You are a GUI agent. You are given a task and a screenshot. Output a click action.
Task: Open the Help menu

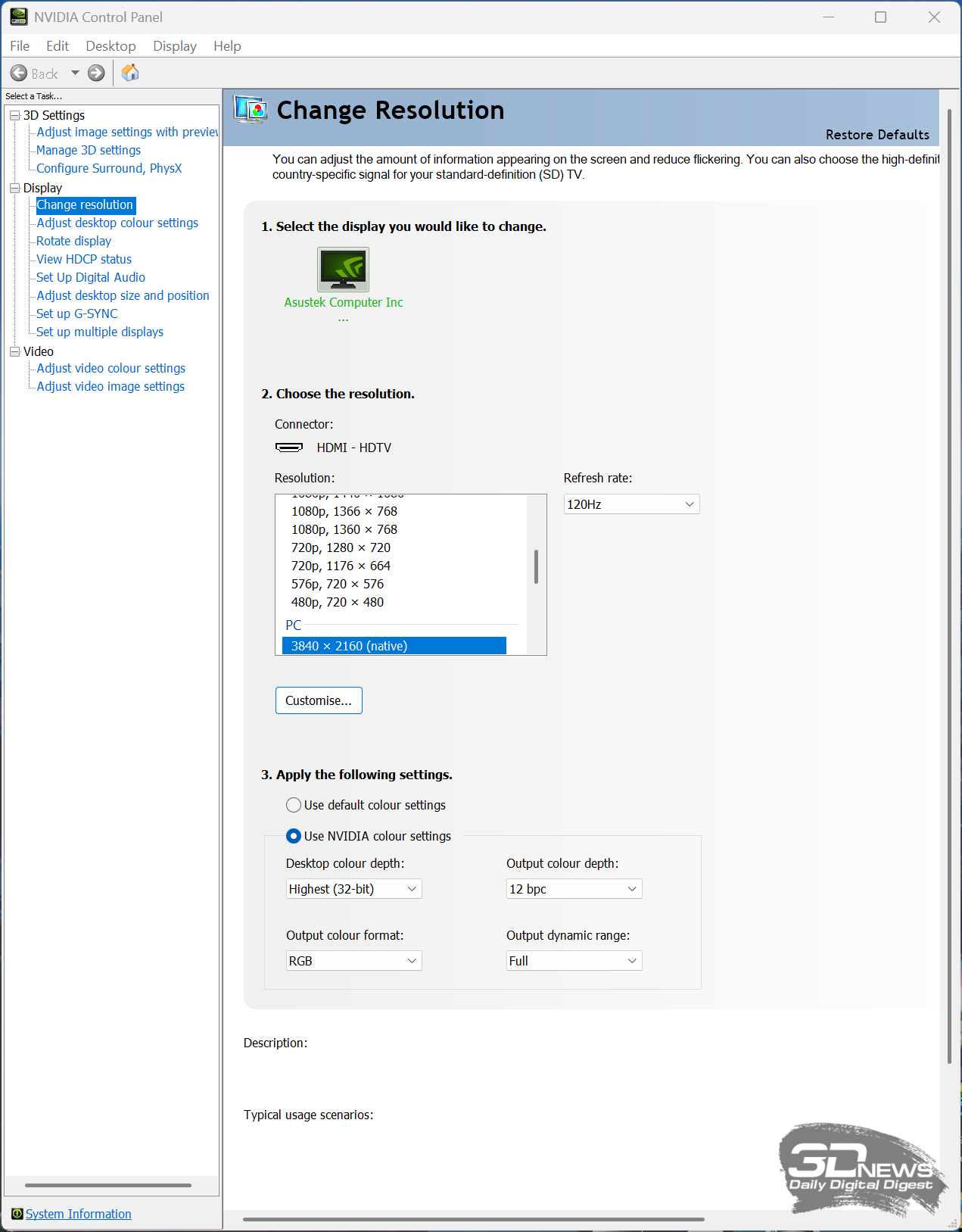pyautogui.click(x=227, y=46)
